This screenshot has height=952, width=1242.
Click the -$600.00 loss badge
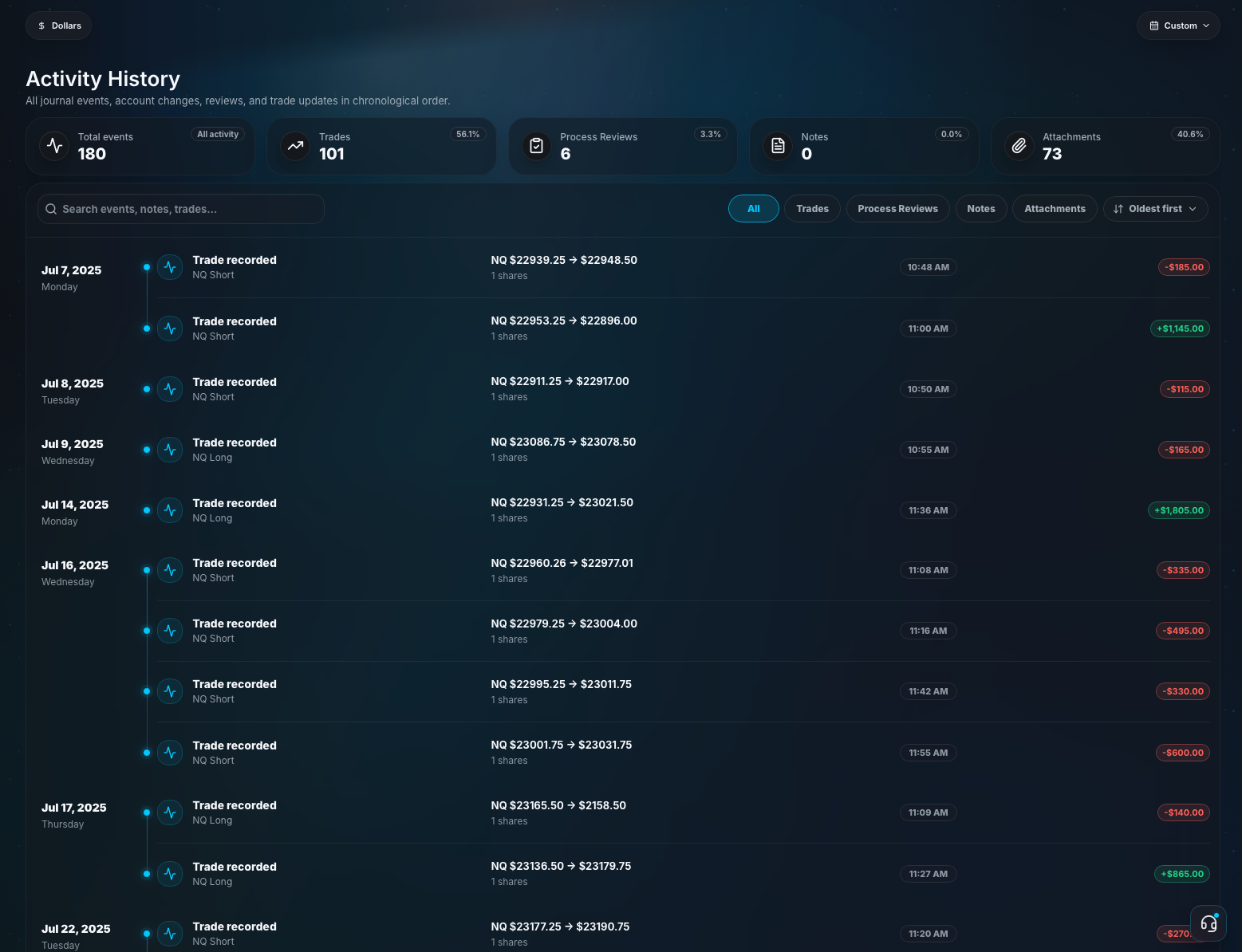pos(1183,753)
